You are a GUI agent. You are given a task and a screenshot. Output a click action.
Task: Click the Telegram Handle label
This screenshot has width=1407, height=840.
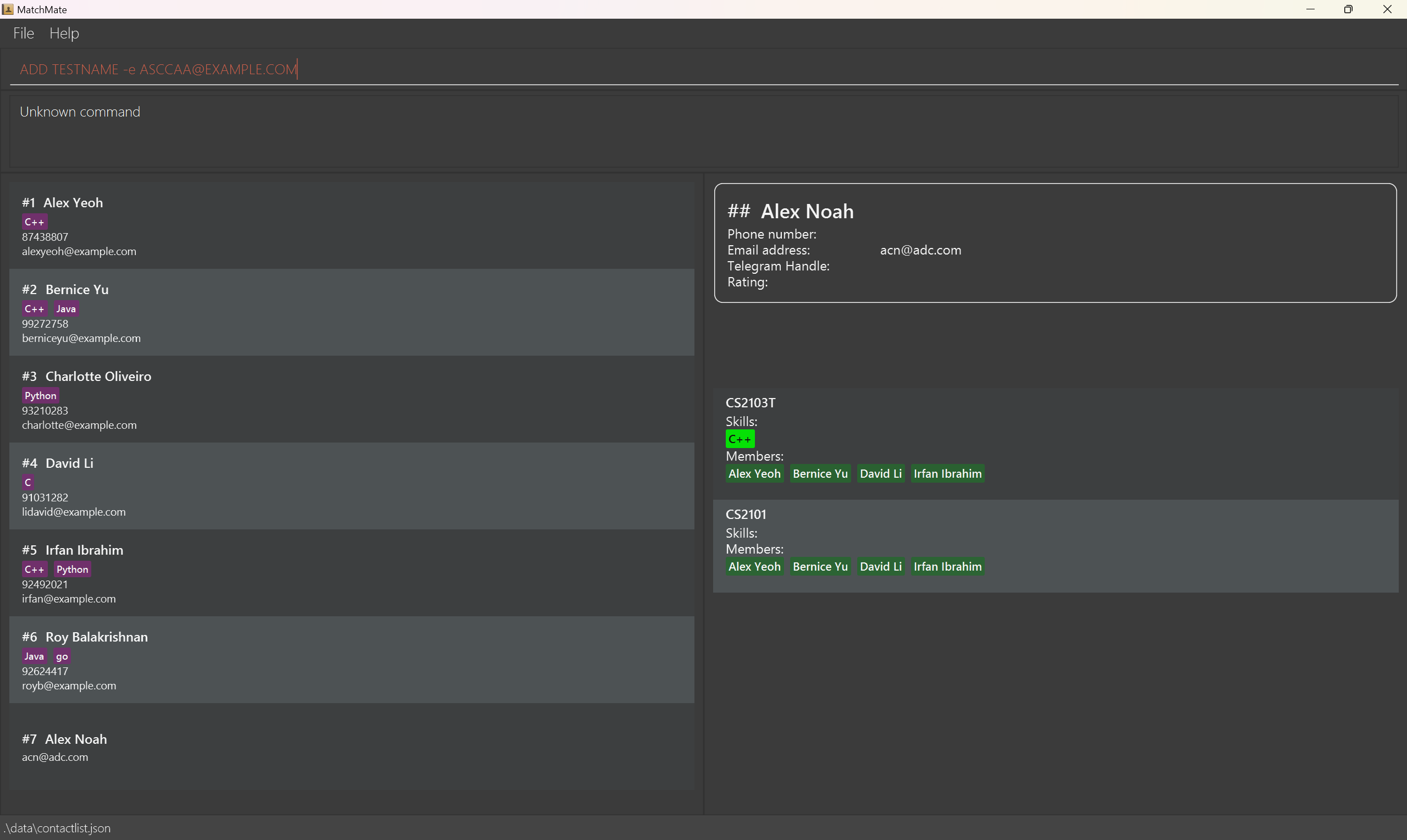click(x=779, y=266)
